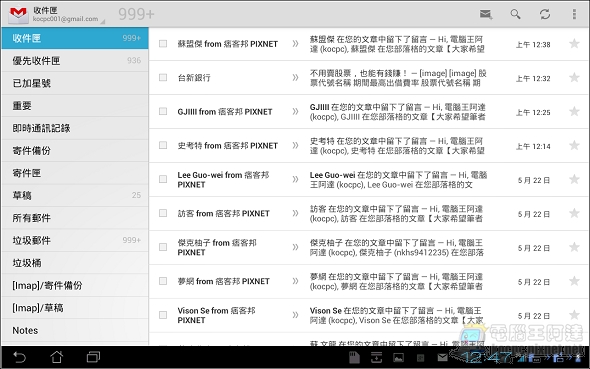Check the 台新銀行 email checkbox
590x369 pixels.
[163, 77]
